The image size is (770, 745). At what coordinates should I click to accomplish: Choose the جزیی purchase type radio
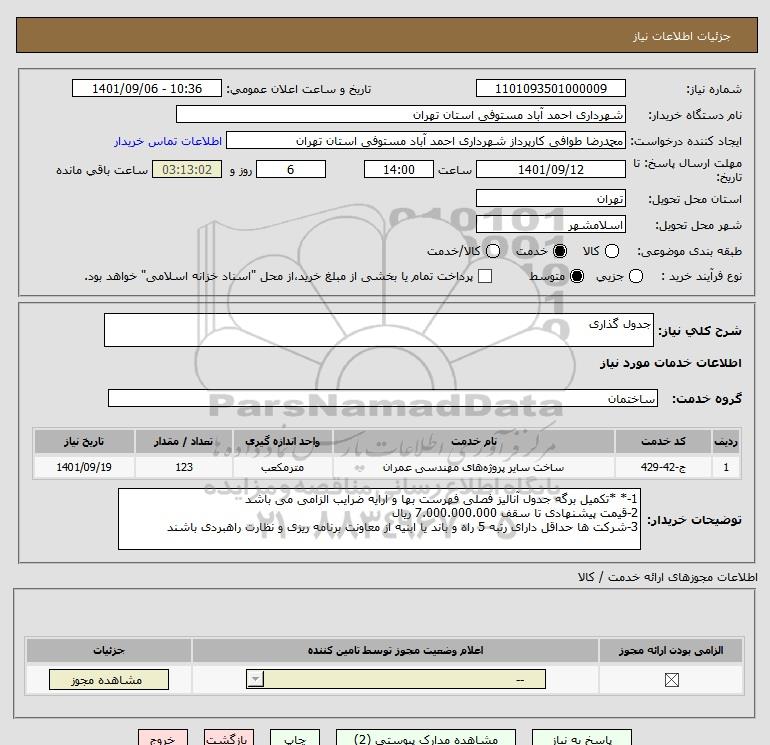[x=635, y=276]
